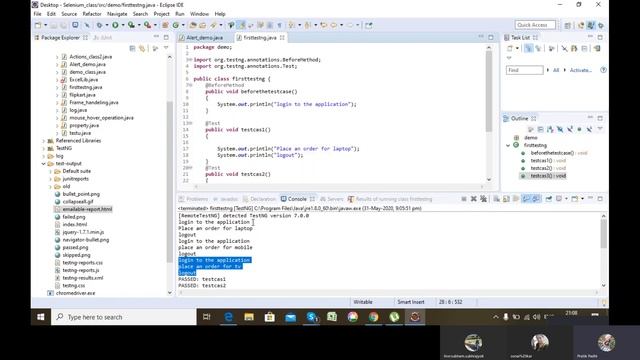This screenshot has width=640, height=360.
Task: Open Google Chrome from the taskbar
Action: pyautogui.click(x=373, y=317)
